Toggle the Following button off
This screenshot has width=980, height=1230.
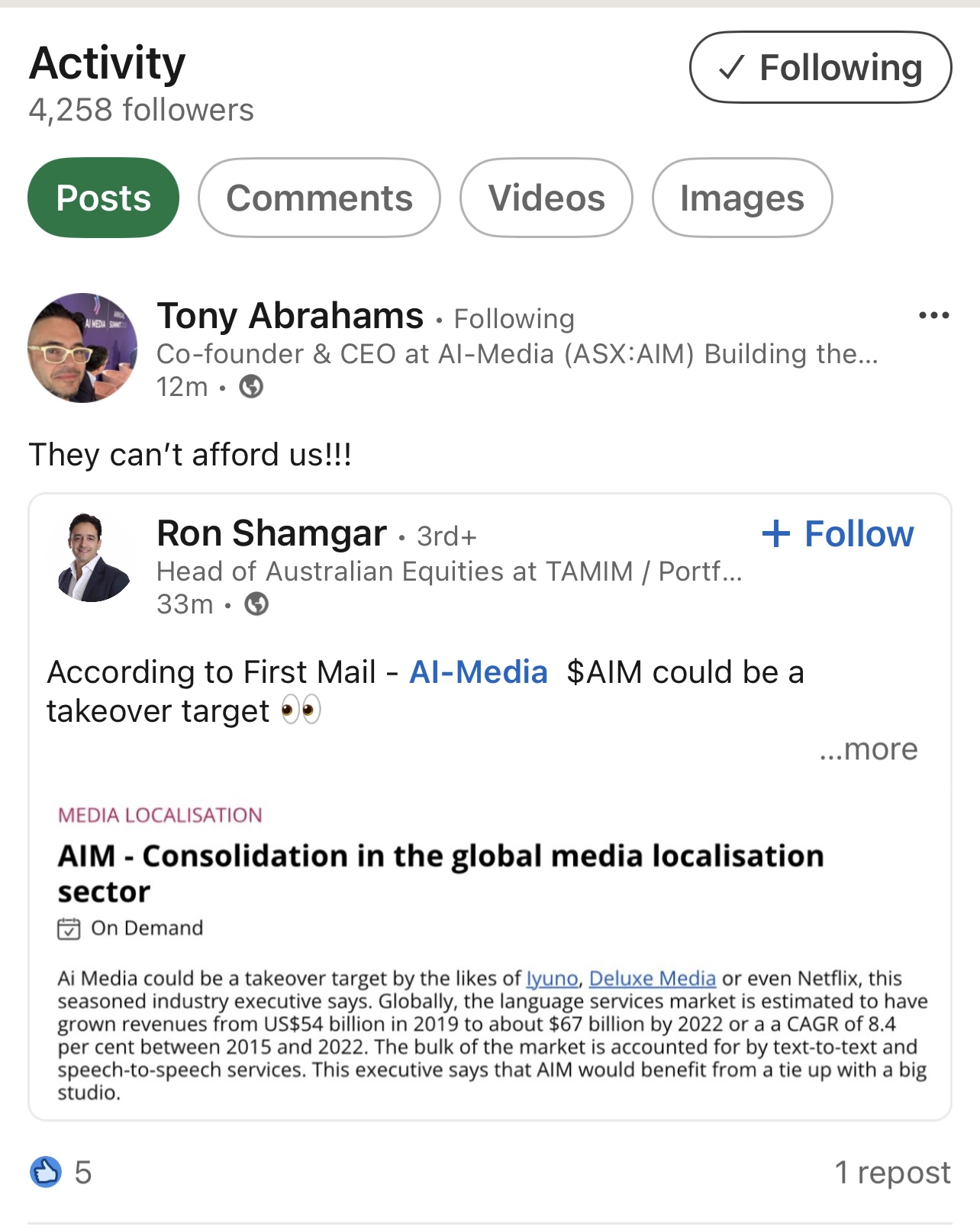820,67
